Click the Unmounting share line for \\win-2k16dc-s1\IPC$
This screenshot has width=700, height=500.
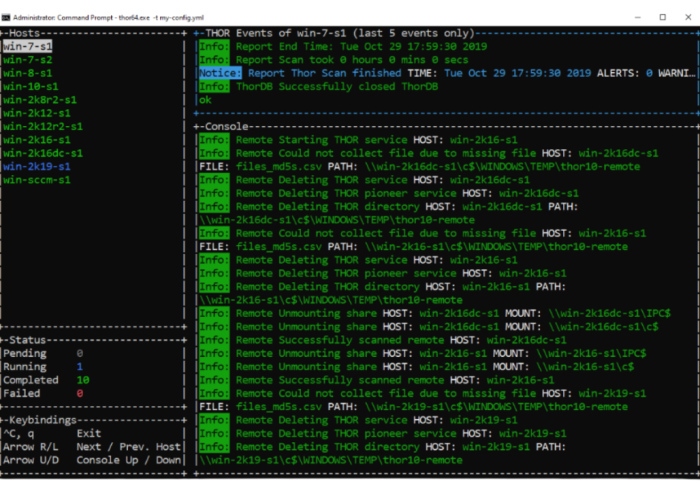pyautogui.click(x=435, y=313)
